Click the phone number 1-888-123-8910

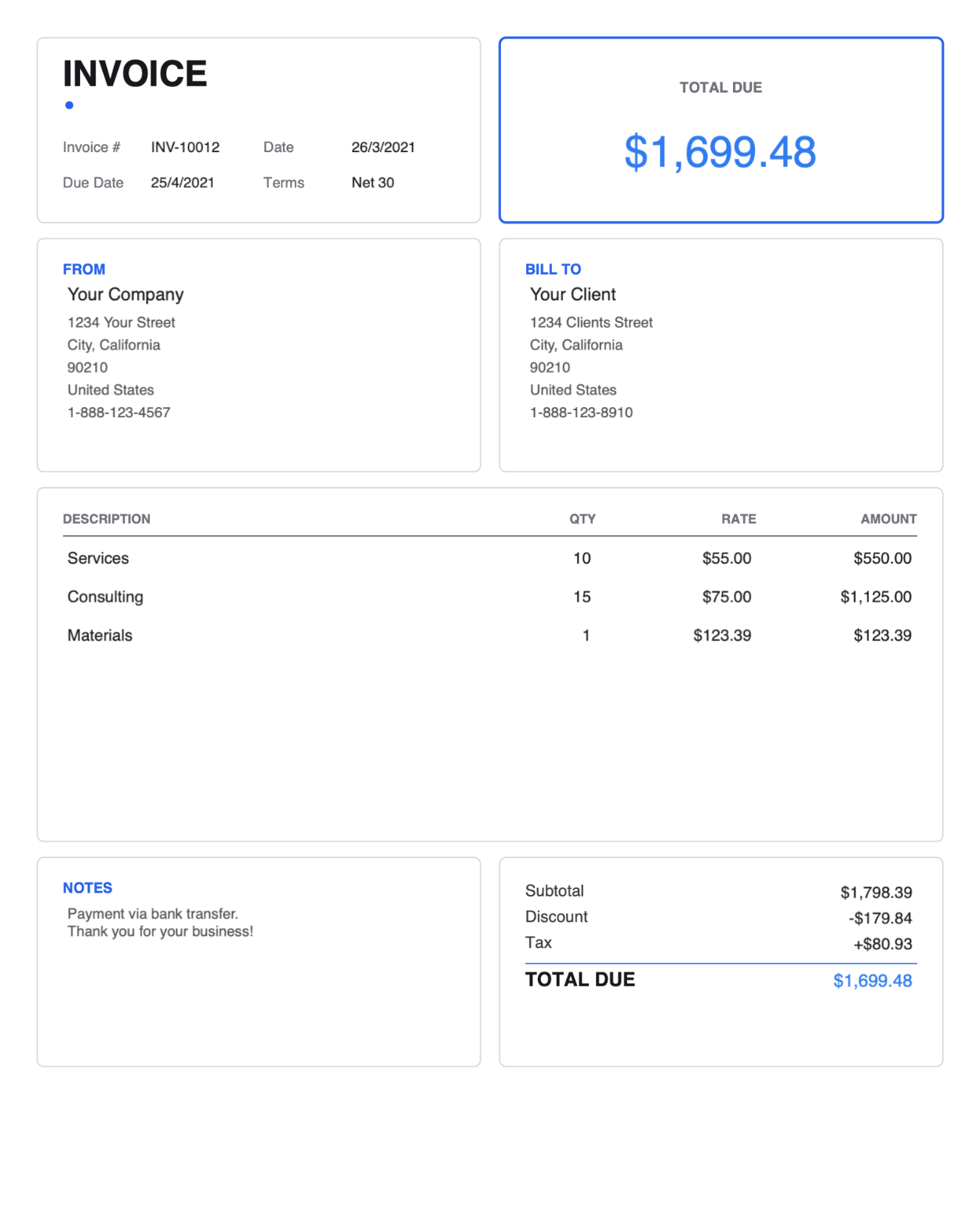[x=582, y=413]
